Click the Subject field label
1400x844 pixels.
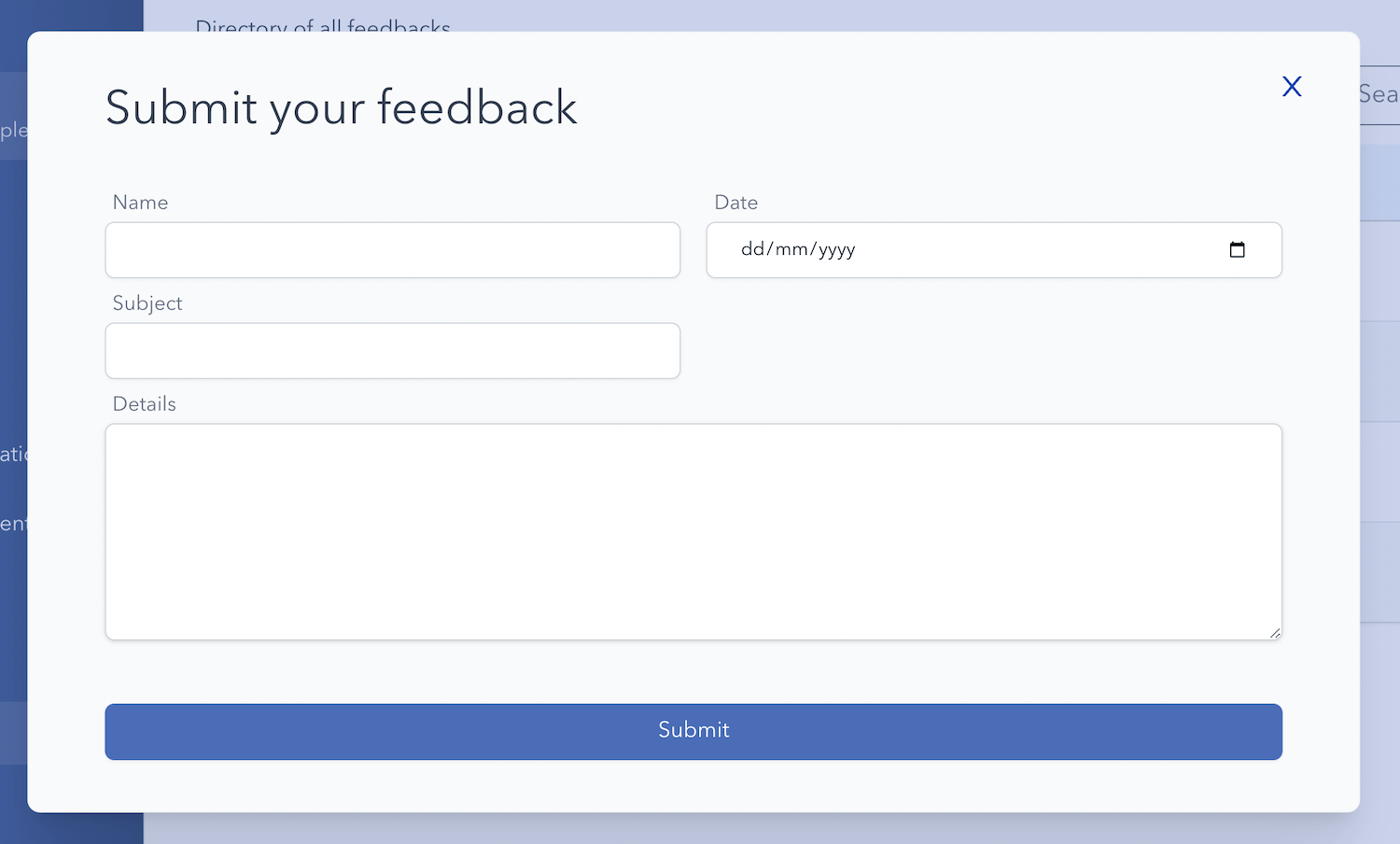pyautogui.click(x=147, y=303)
